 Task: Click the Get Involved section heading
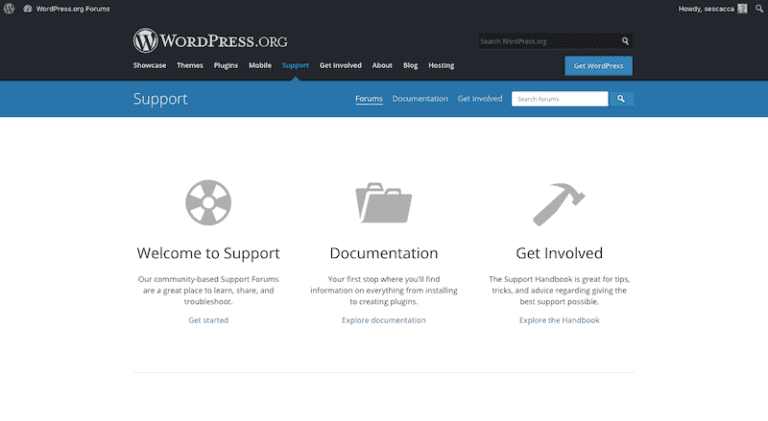tap(559, 253)
